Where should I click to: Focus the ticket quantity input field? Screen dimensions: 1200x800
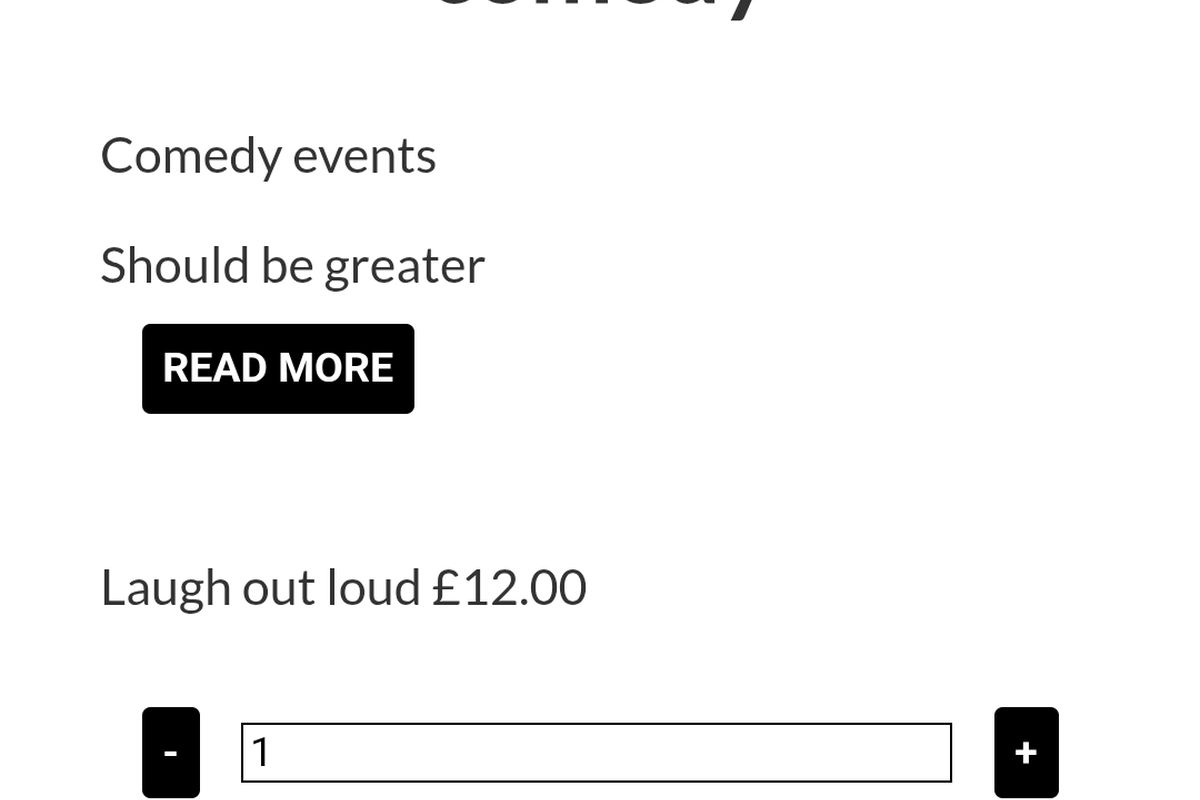coord(596,752)
